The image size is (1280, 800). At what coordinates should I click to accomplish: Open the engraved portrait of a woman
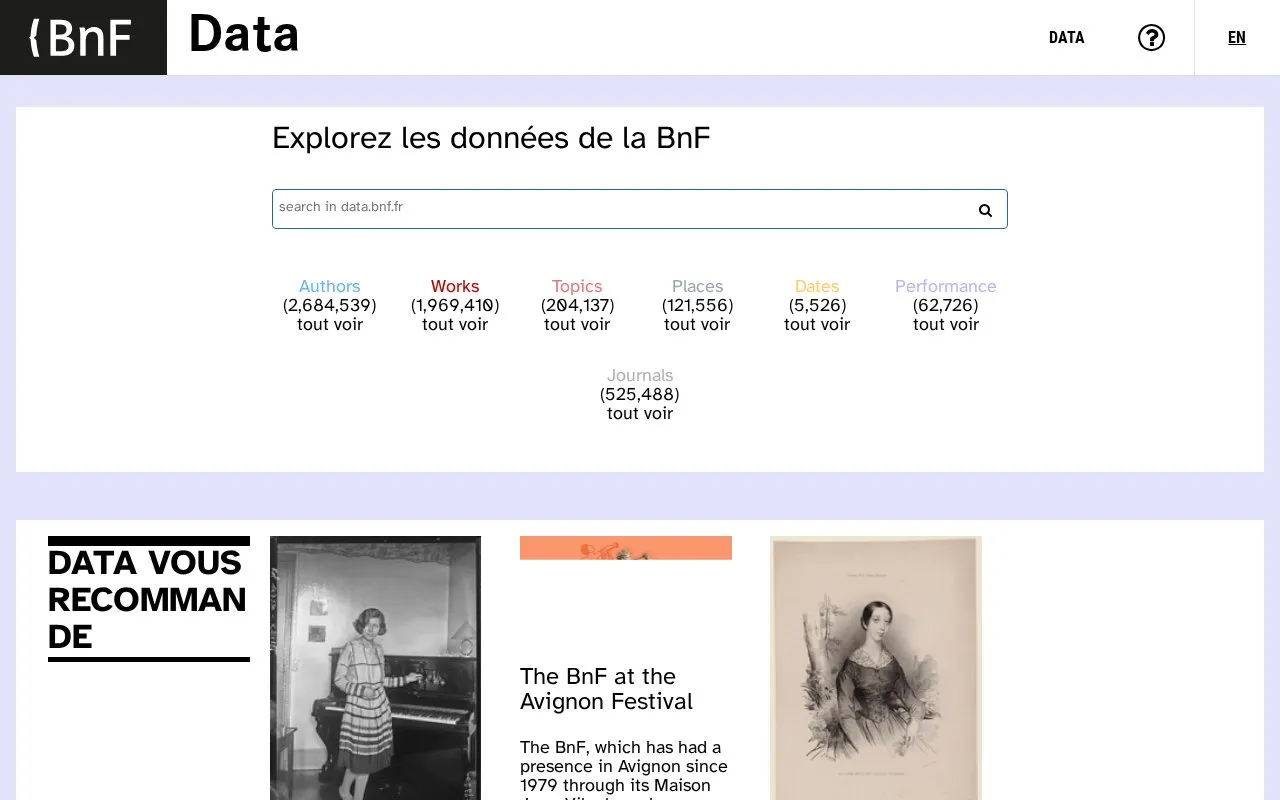click(876, 668)
